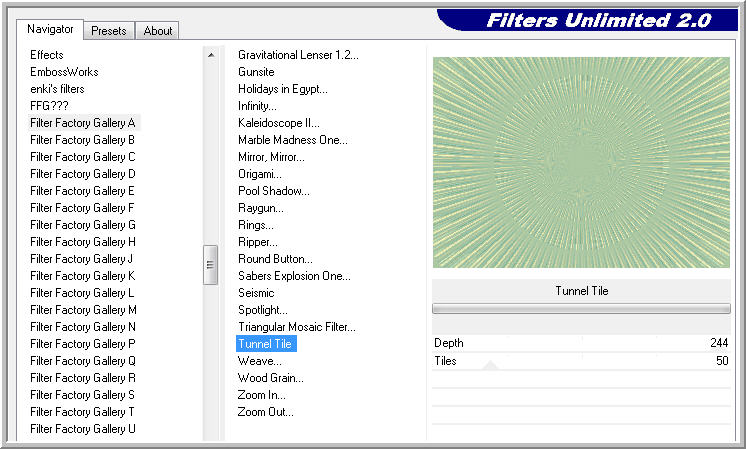Screen dimensions: 746x449
Task: Select Filter Factory Gallery N
Action: click(x=83, y=327)
